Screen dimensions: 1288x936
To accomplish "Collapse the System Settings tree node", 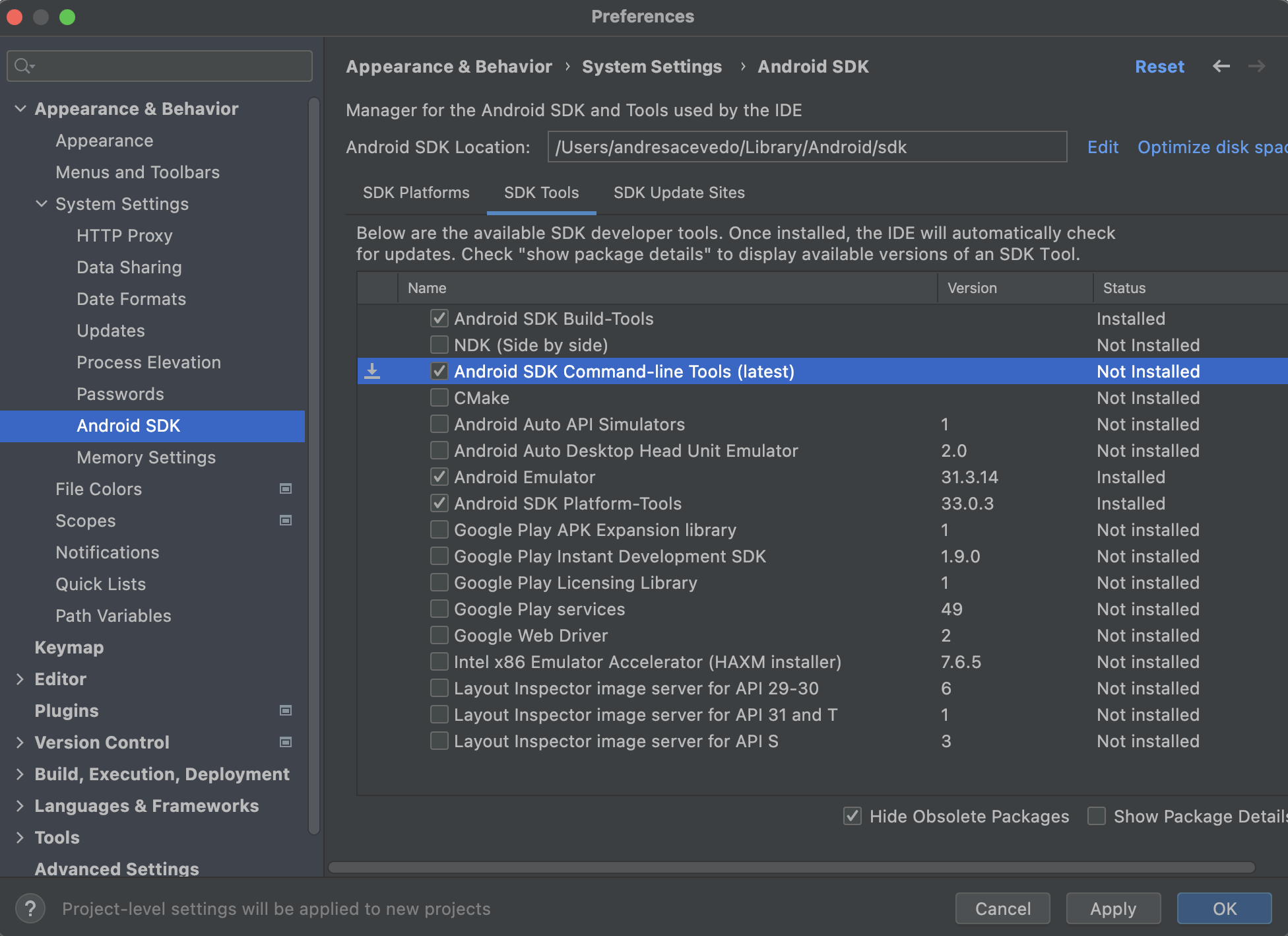I will (42, 203).
